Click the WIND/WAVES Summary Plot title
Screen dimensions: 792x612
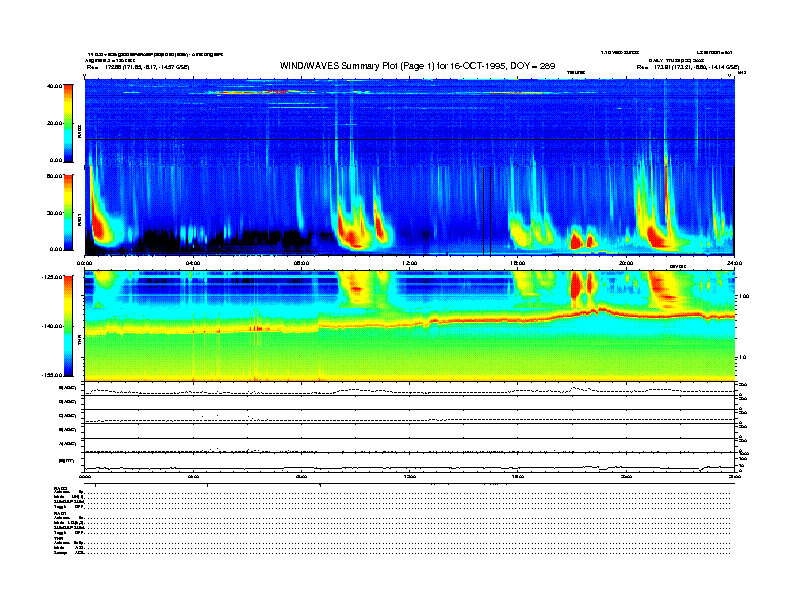coord(417,66)
